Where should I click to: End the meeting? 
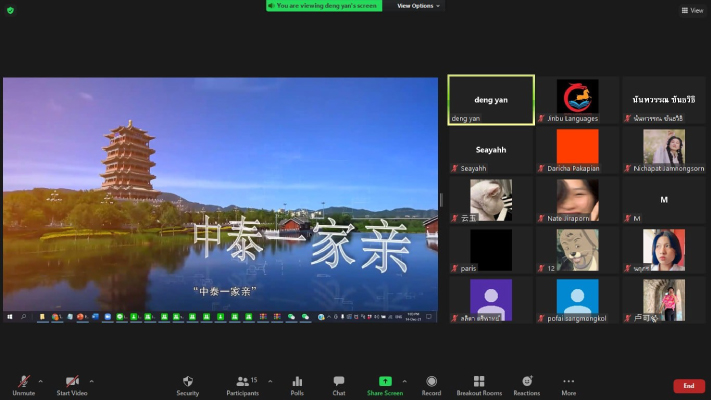click(688, 385)
